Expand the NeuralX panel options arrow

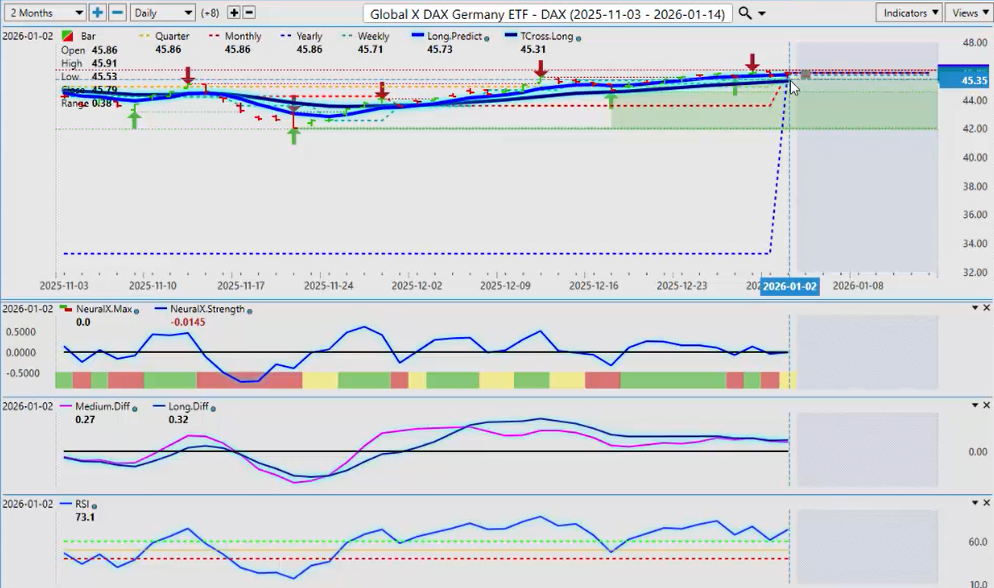974,308
